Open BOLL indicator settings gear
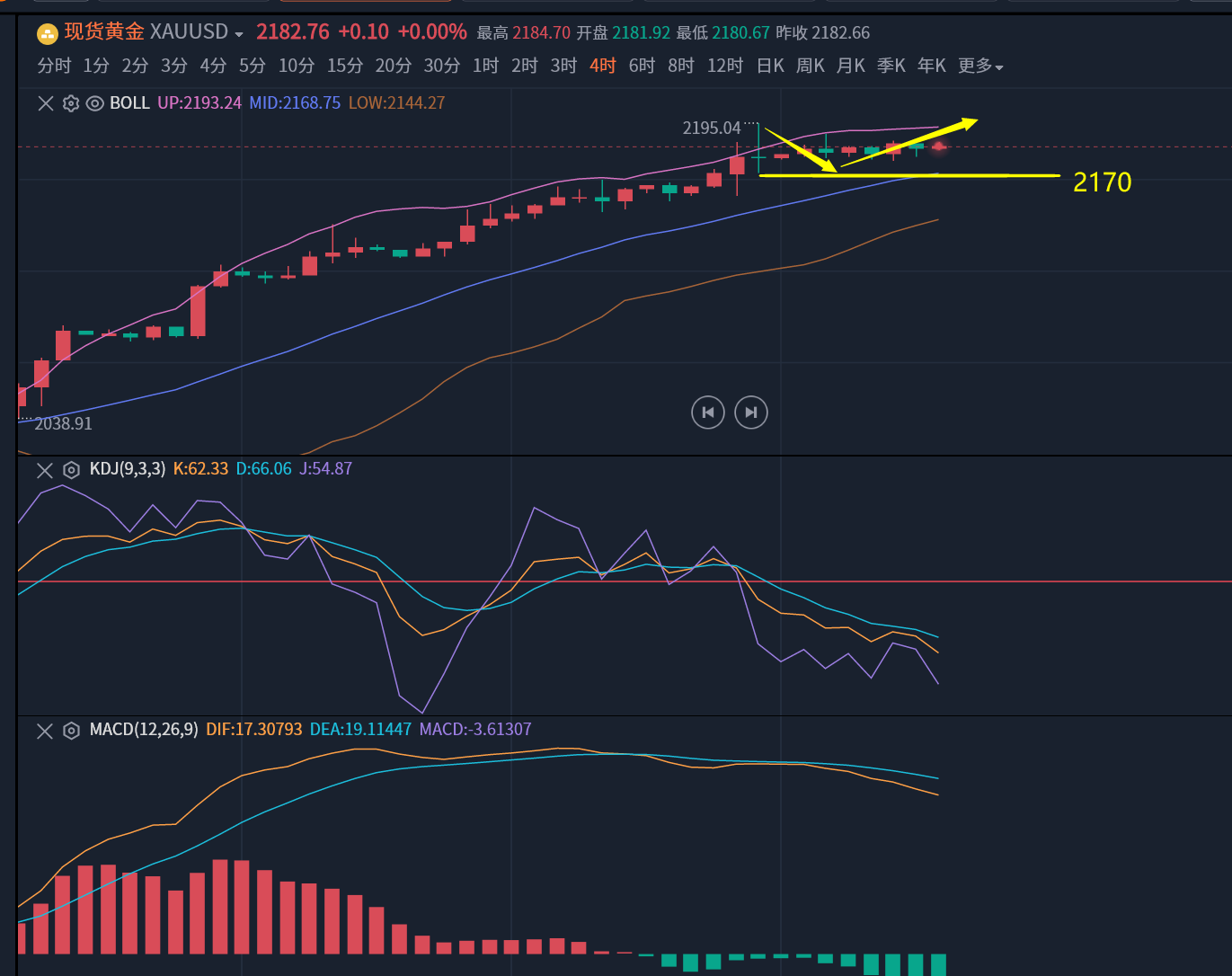The image size is (1232, 976). tap(71, 103)
